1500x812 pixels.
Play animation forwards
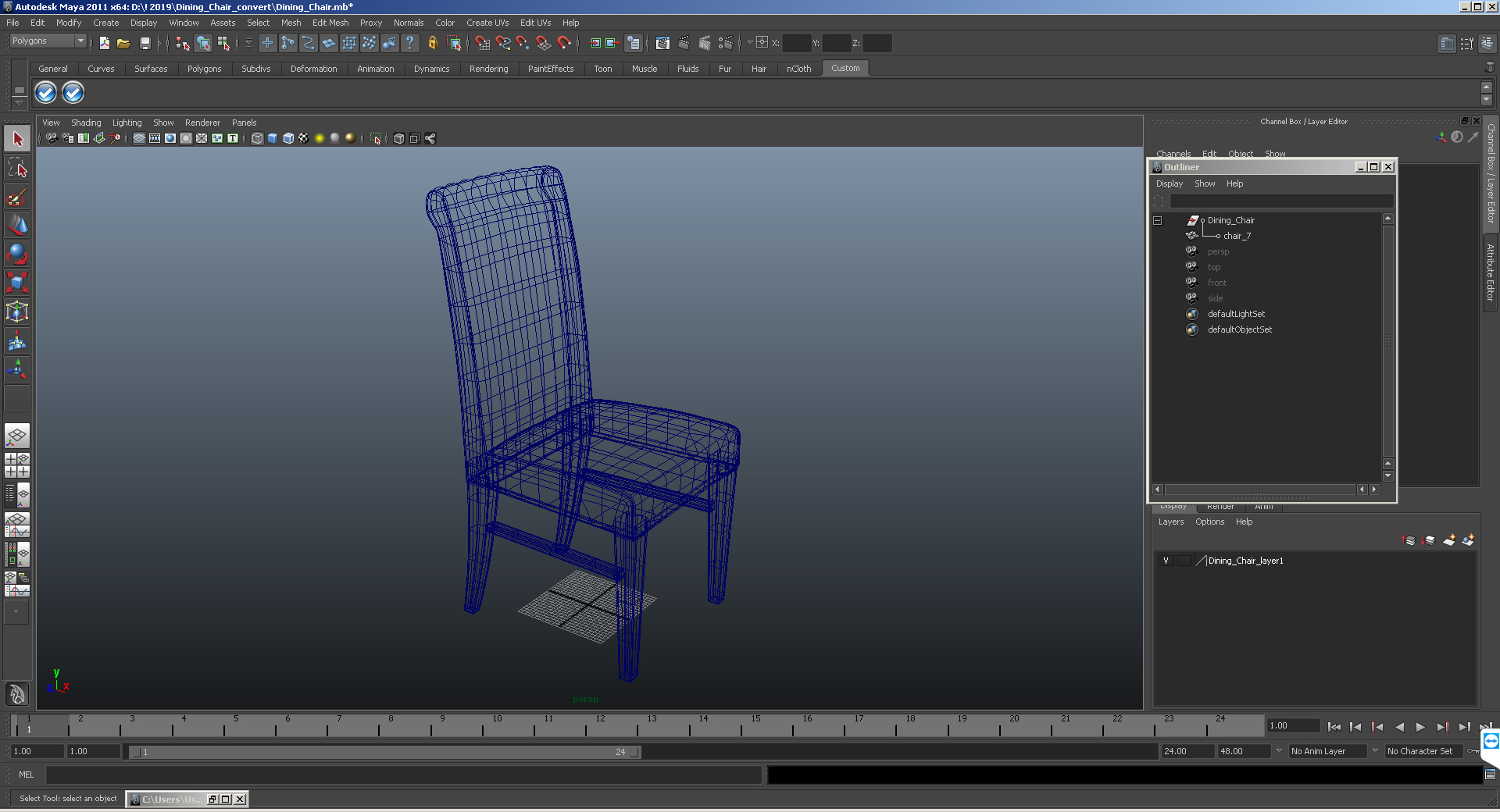point(1420,727)
